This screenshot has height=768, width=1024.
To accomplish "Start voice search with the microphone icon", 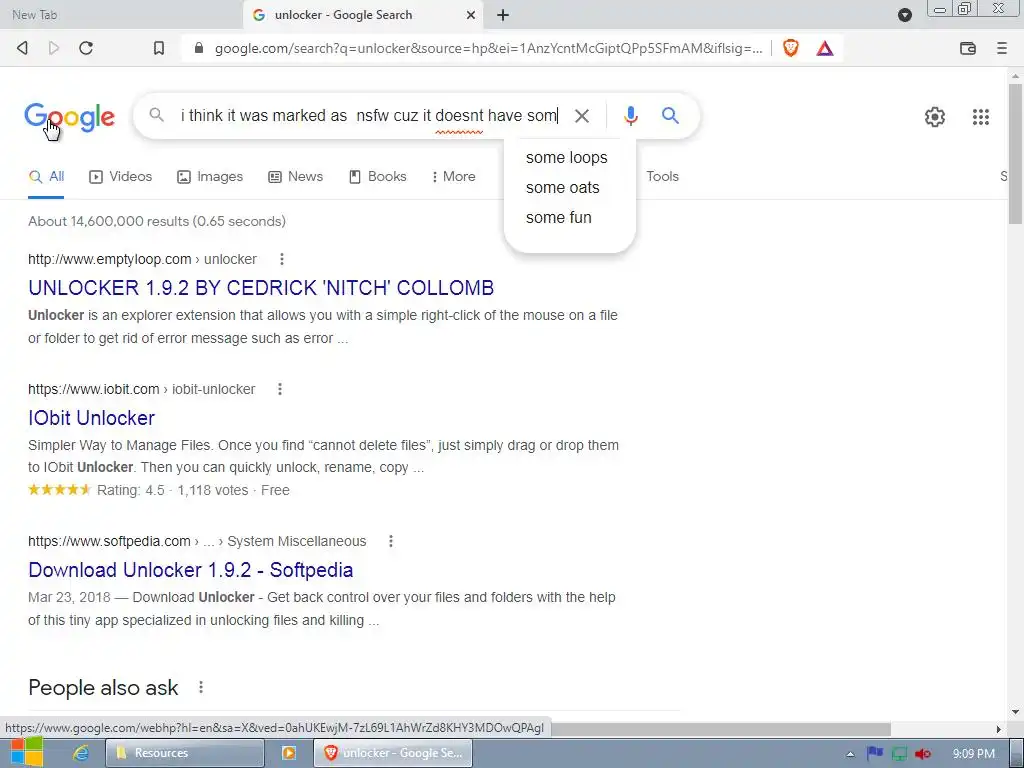I will click(630, 116).
